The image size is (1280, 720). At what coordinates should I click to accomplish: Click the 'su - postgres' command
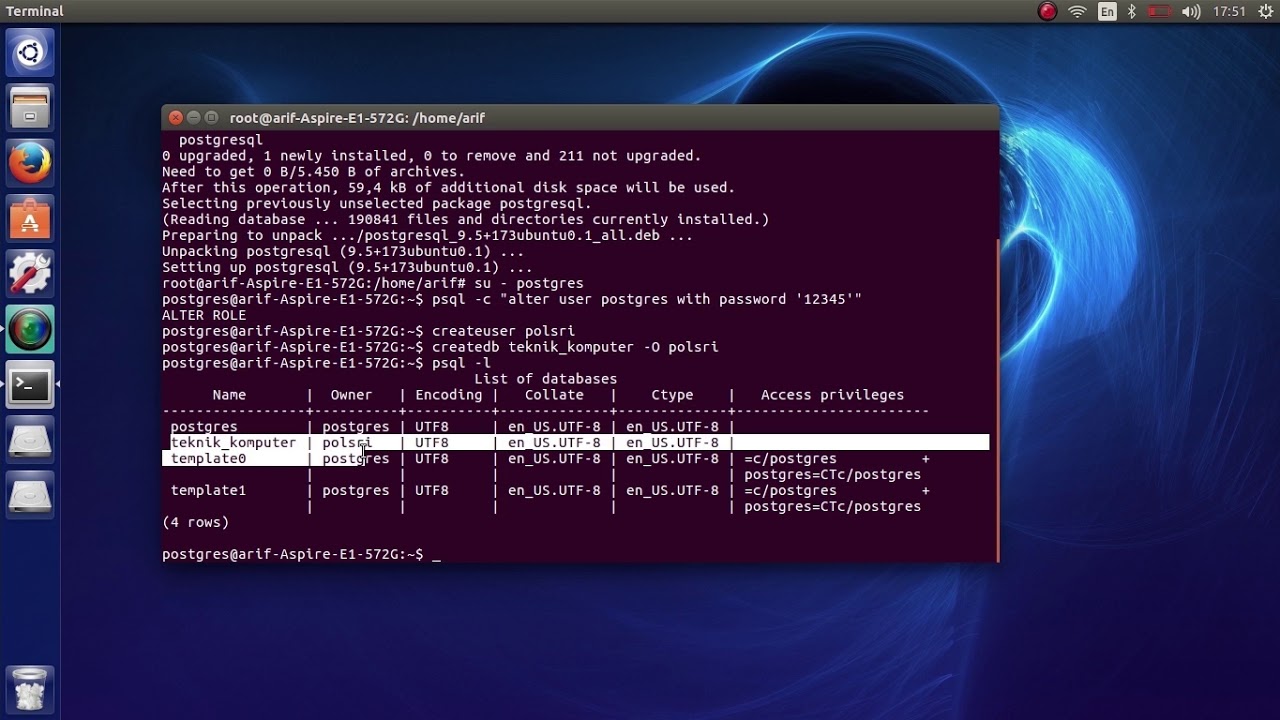[x=529, y=283]
